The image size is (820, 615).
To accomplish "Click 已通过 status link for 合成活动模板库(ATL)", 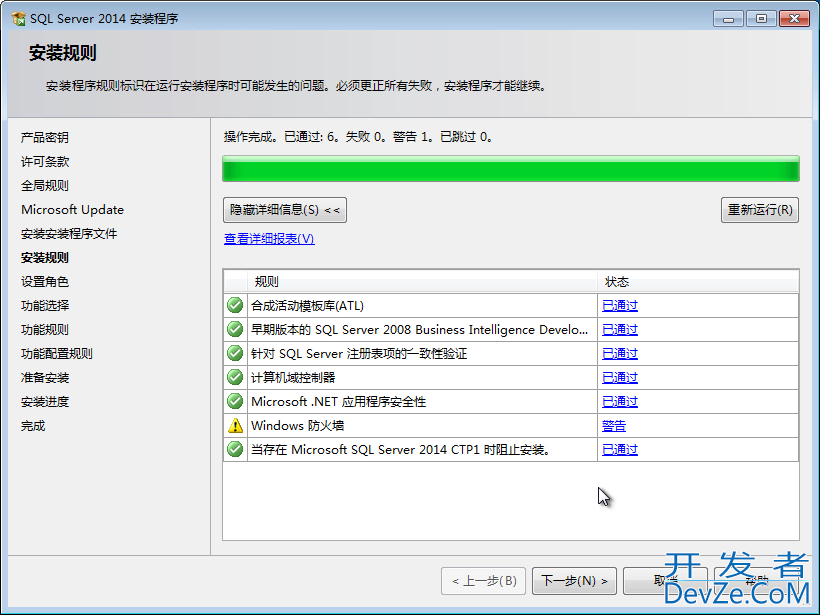I will click(x=620, y=305).
